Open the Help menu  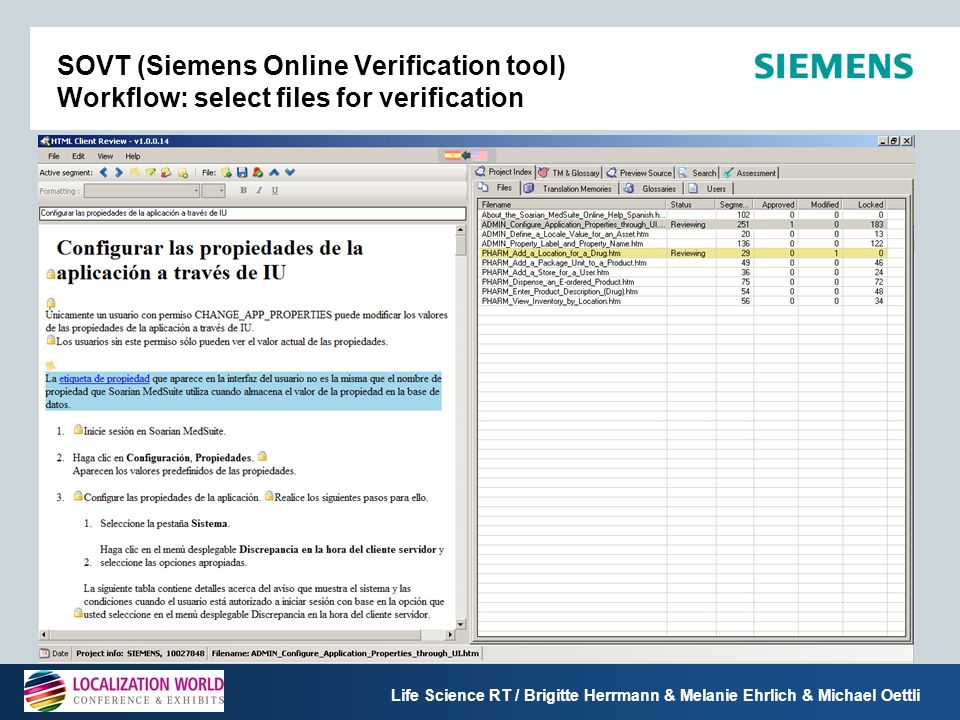[133, 156]
